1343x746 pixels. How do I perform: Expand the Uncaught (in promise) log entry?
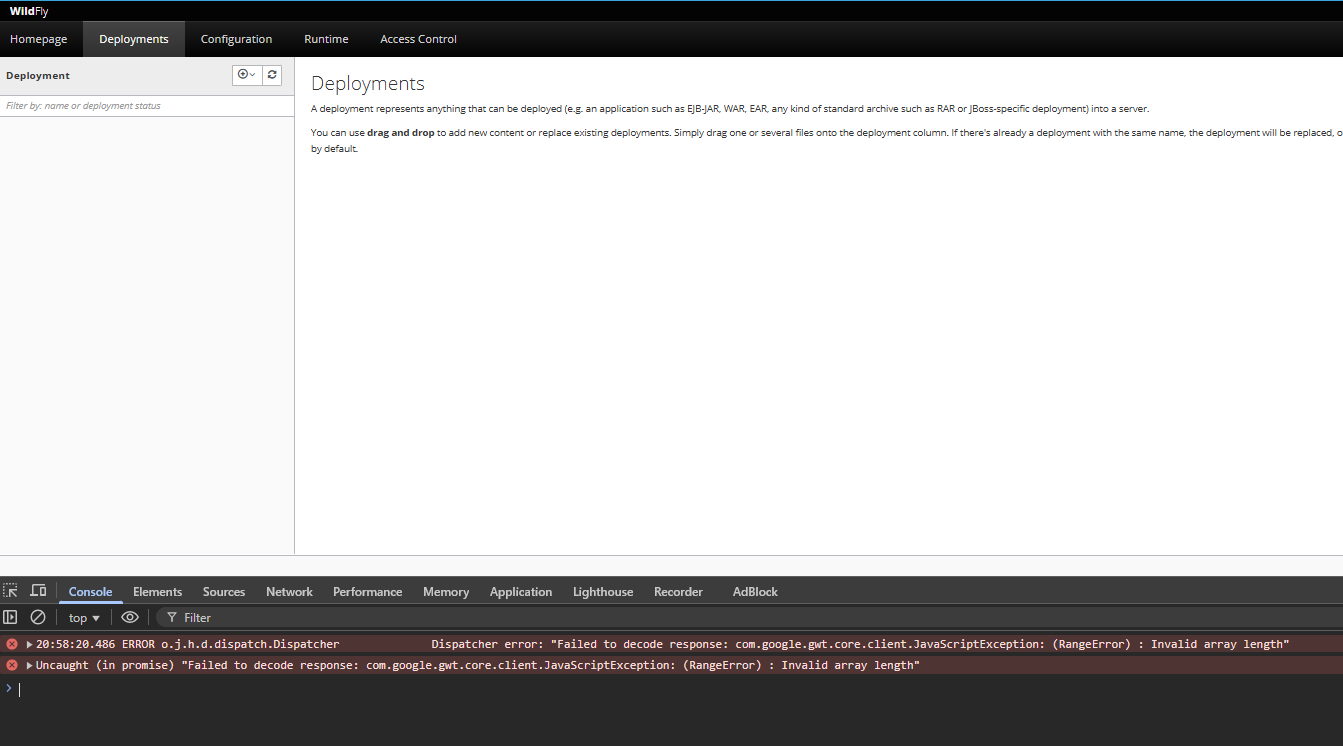[x=30, y=665]
